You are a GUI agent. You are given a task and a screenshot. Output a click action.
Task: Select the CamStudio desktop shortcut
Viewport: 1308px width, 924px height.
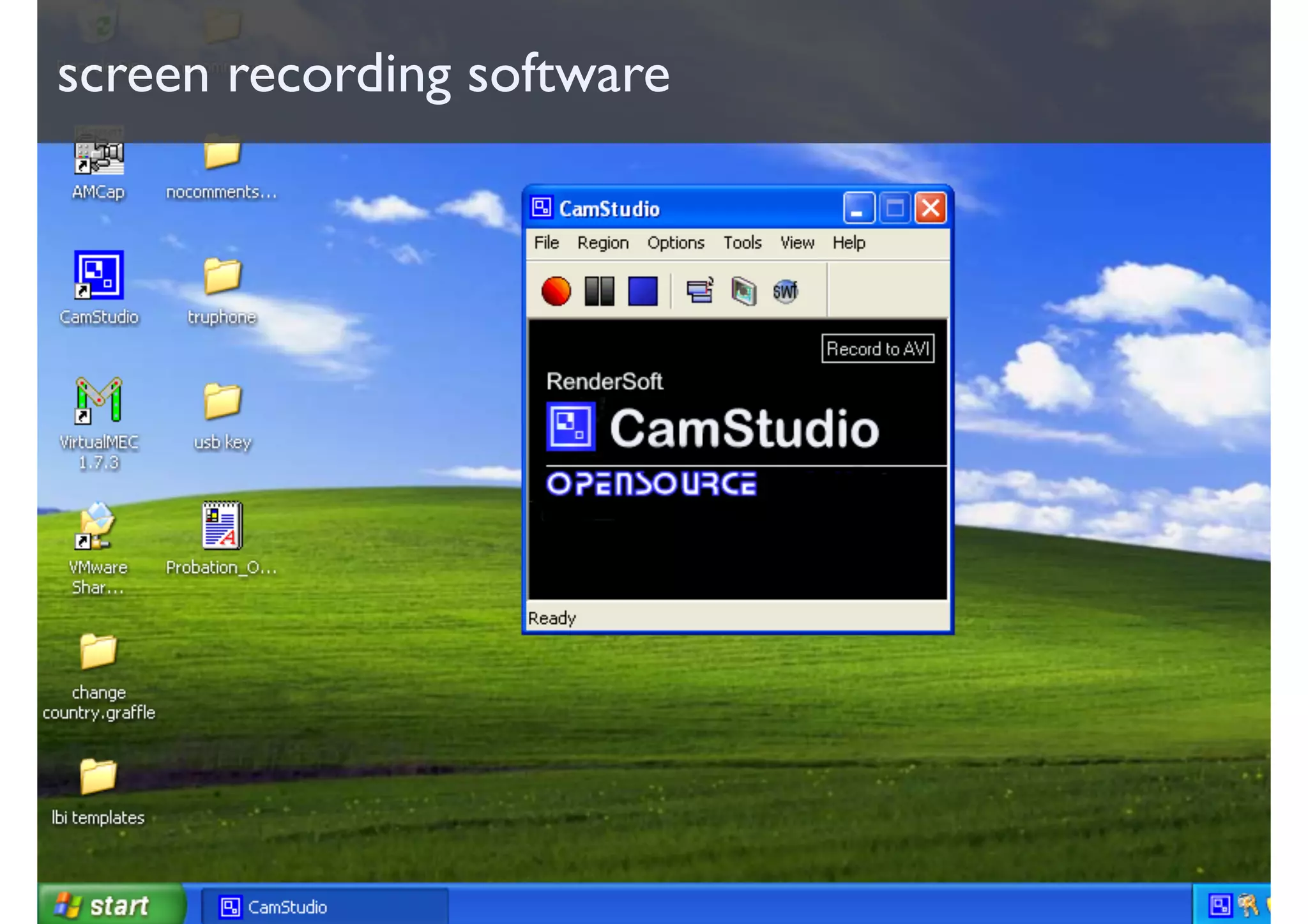coord(98,288)
